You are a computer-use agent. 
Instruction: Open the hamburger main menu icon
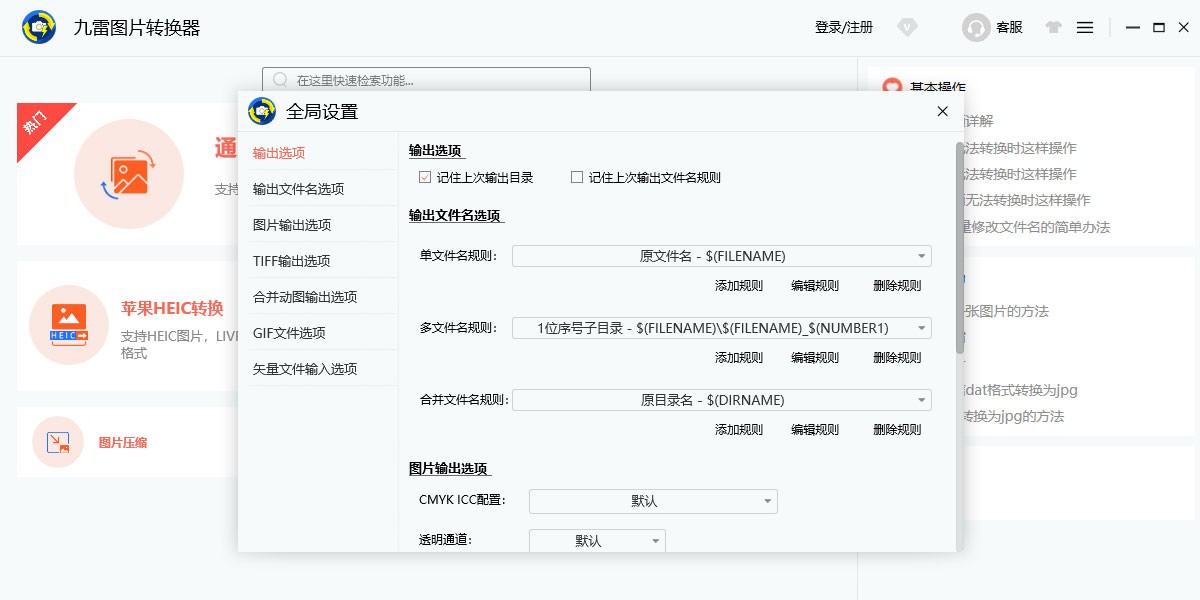pyautogui.click(x=1085, y=28)
